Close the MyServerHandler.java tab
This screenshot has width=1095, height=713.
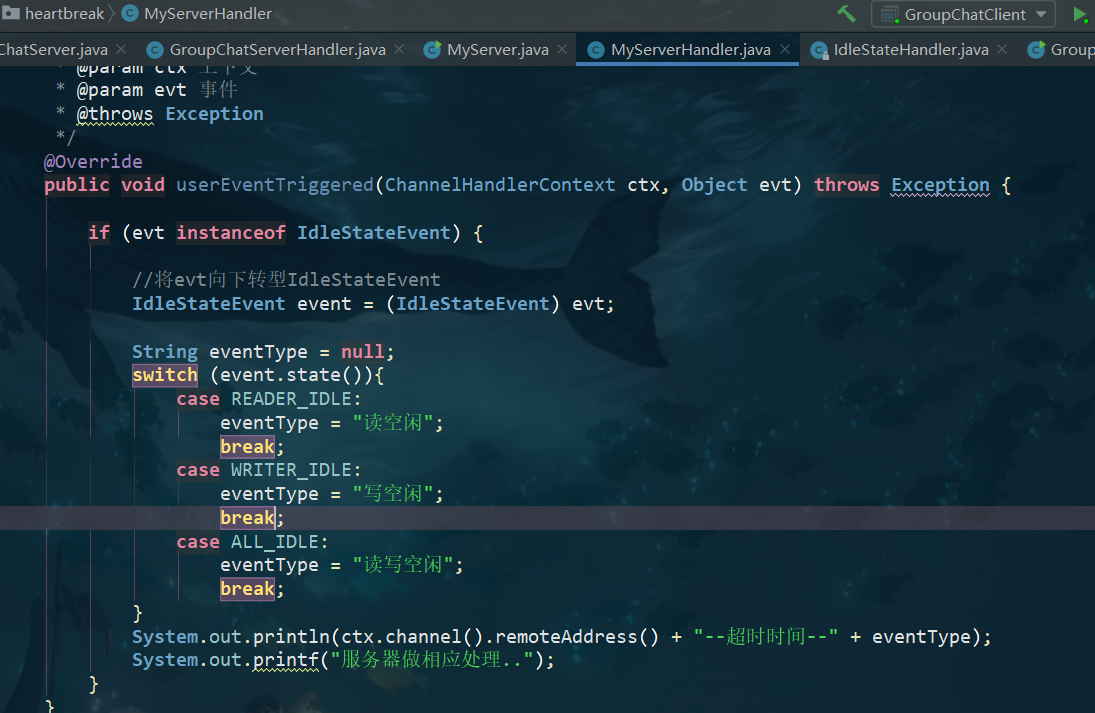pos(785,50)
